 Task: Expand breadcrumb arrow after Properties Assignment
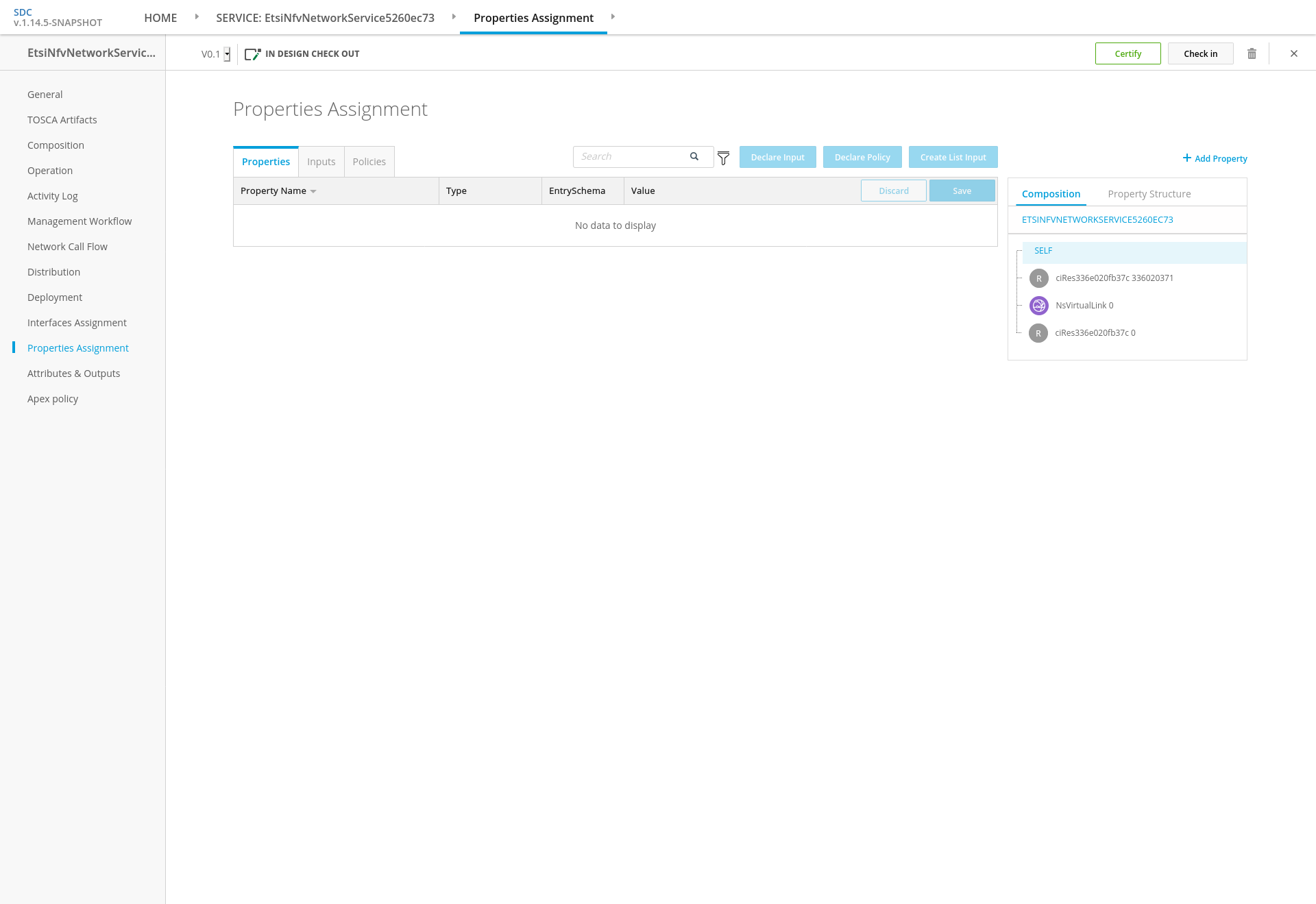click(613, 17)
